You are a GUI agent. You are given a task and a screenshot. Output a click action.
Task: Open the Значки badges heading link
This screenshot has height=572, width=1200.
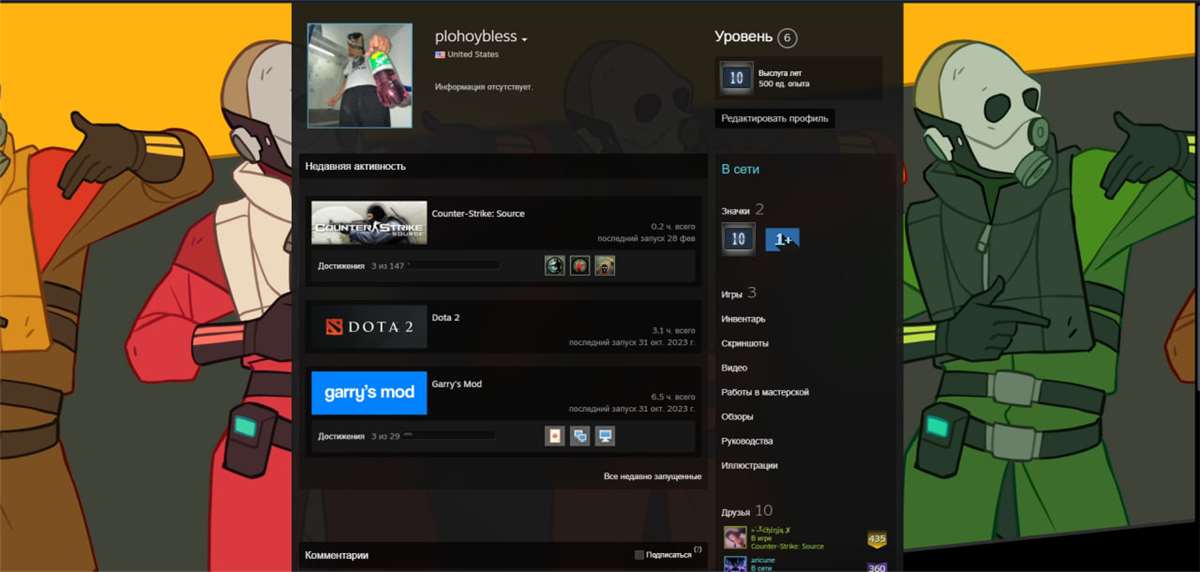[736, 211]
